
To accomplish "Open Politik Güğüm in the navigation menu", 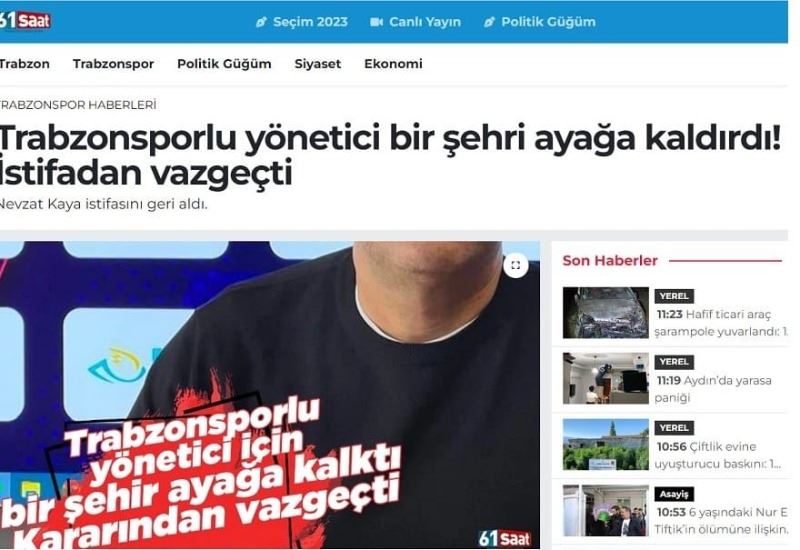I will pyautogui.click(x=224, y=64).
